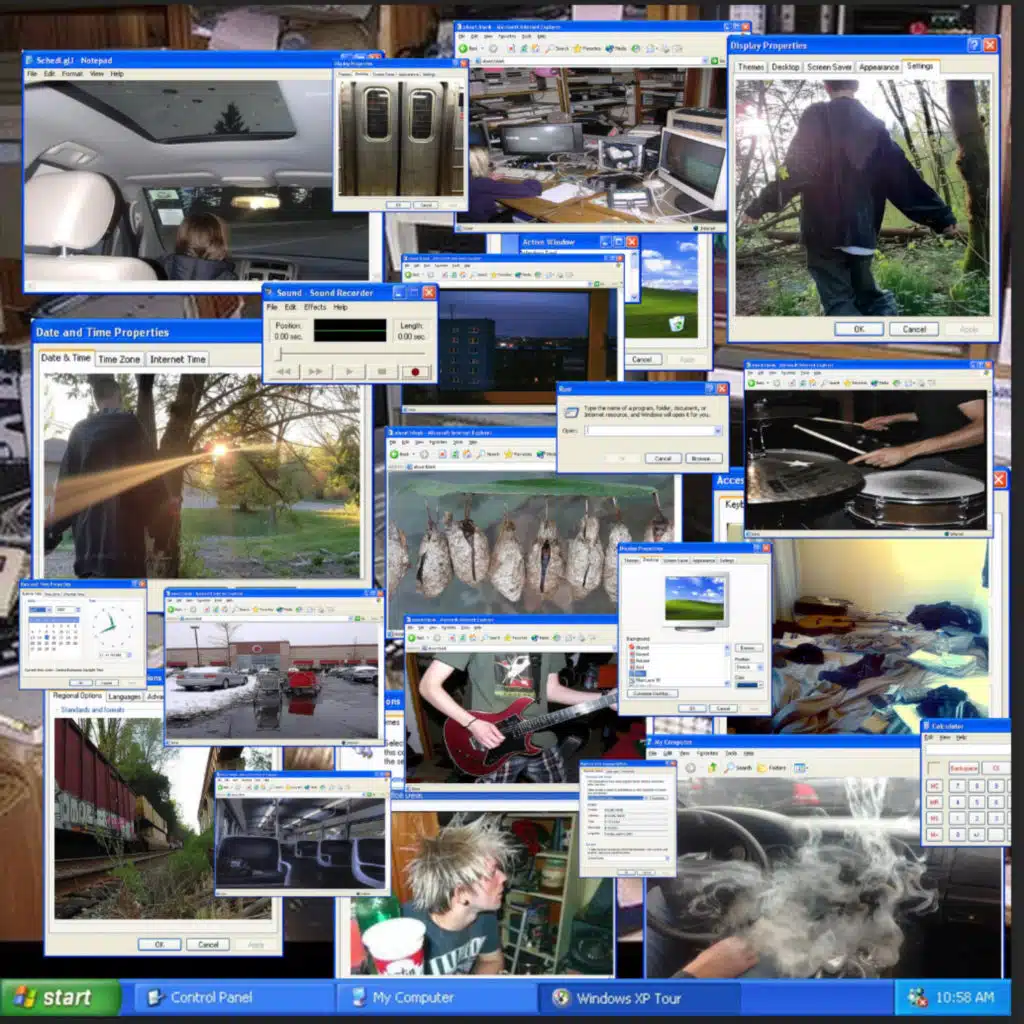Click the Mail icon in cluttered-desk Internet Explorer window

click(x=651, y=48)
